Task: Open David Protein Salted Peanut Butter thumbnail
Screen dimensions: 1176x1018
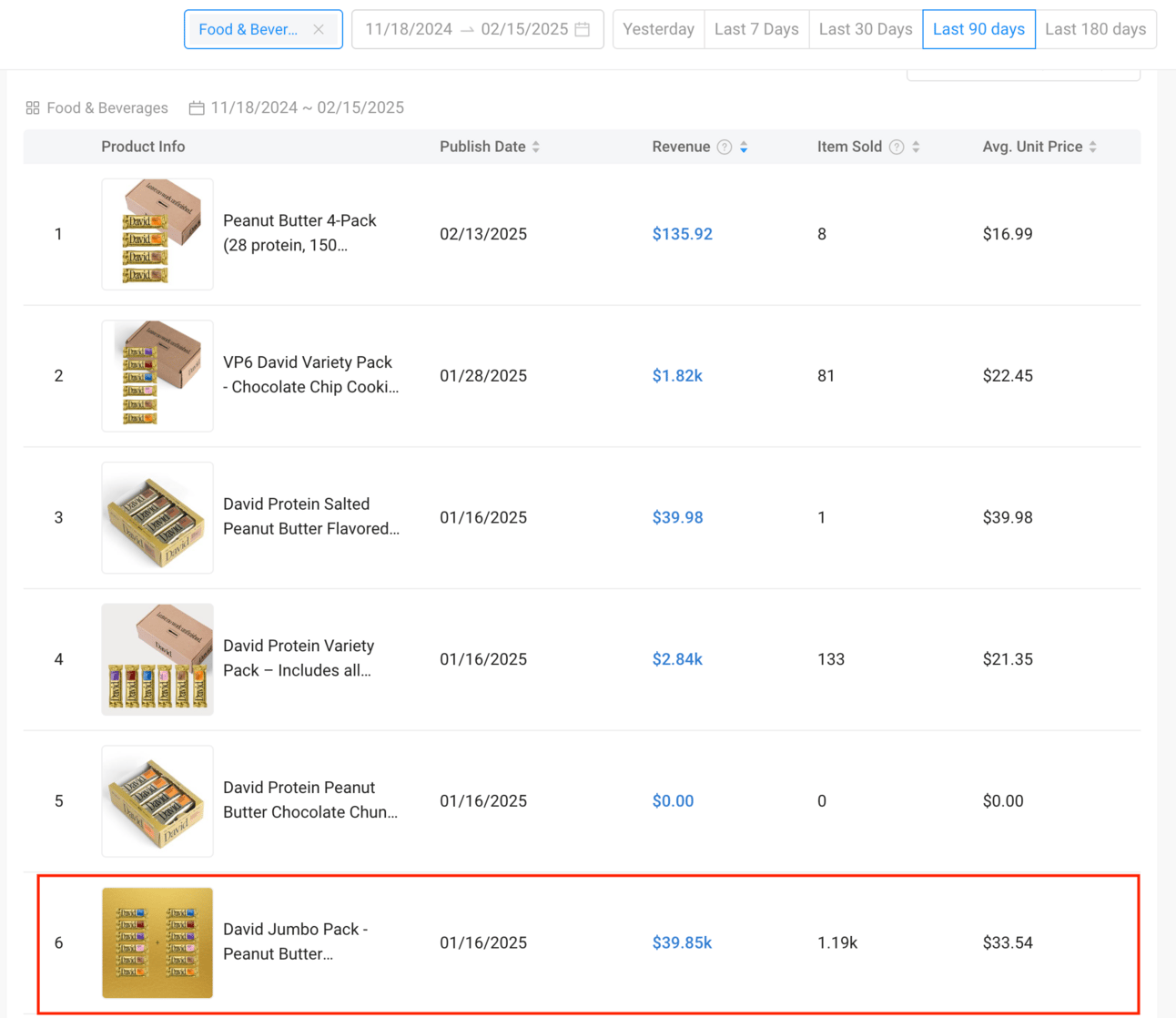Action: [157, 517]
